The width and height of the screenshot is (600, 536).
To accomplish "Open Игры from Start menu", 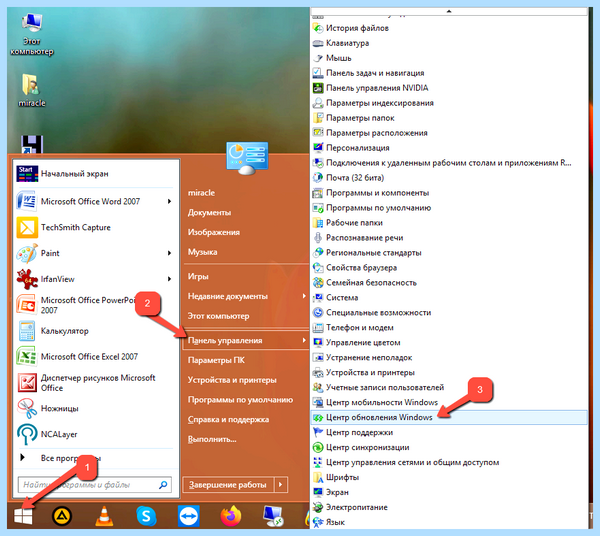I will click(198, 277).
